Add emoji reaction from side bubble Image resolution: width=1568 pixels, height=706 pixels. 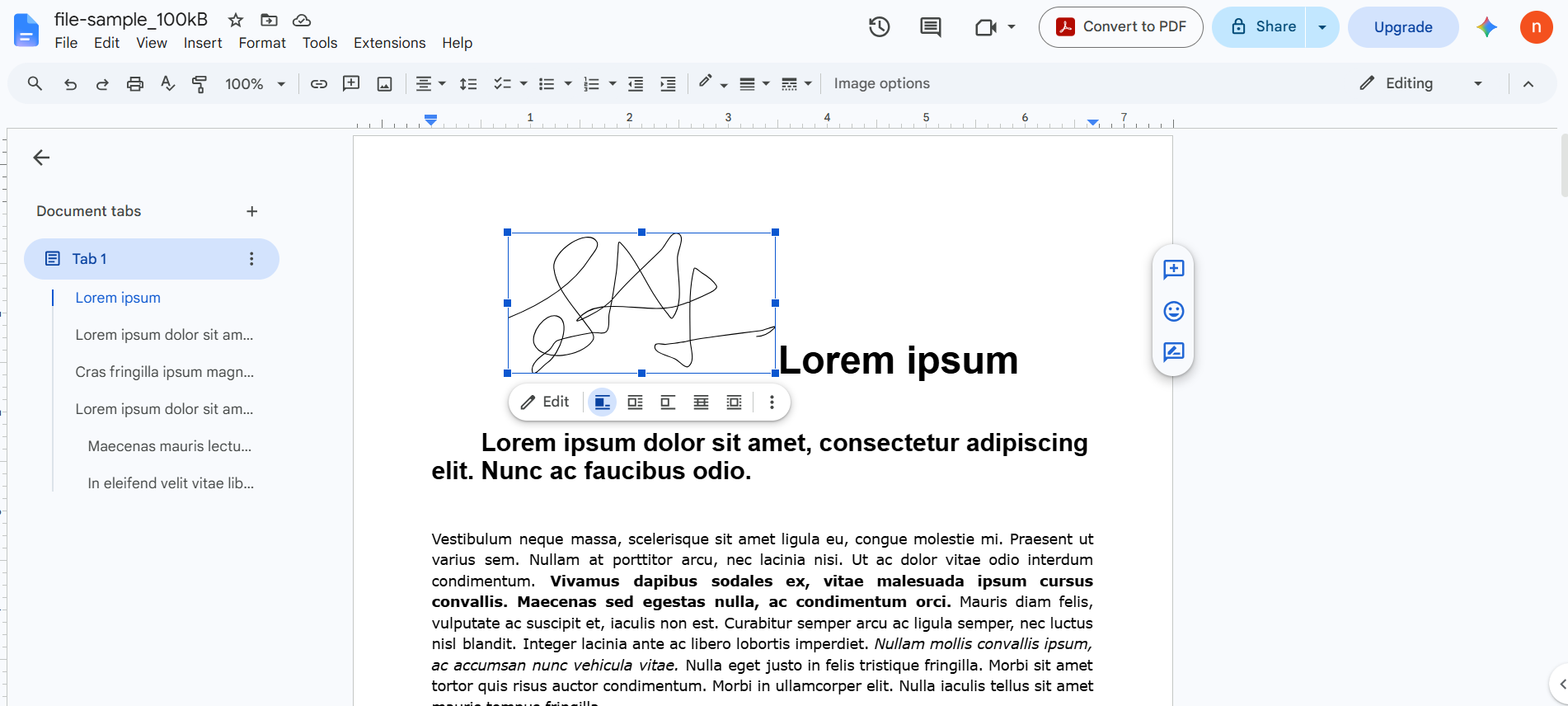pos(1174,311)
